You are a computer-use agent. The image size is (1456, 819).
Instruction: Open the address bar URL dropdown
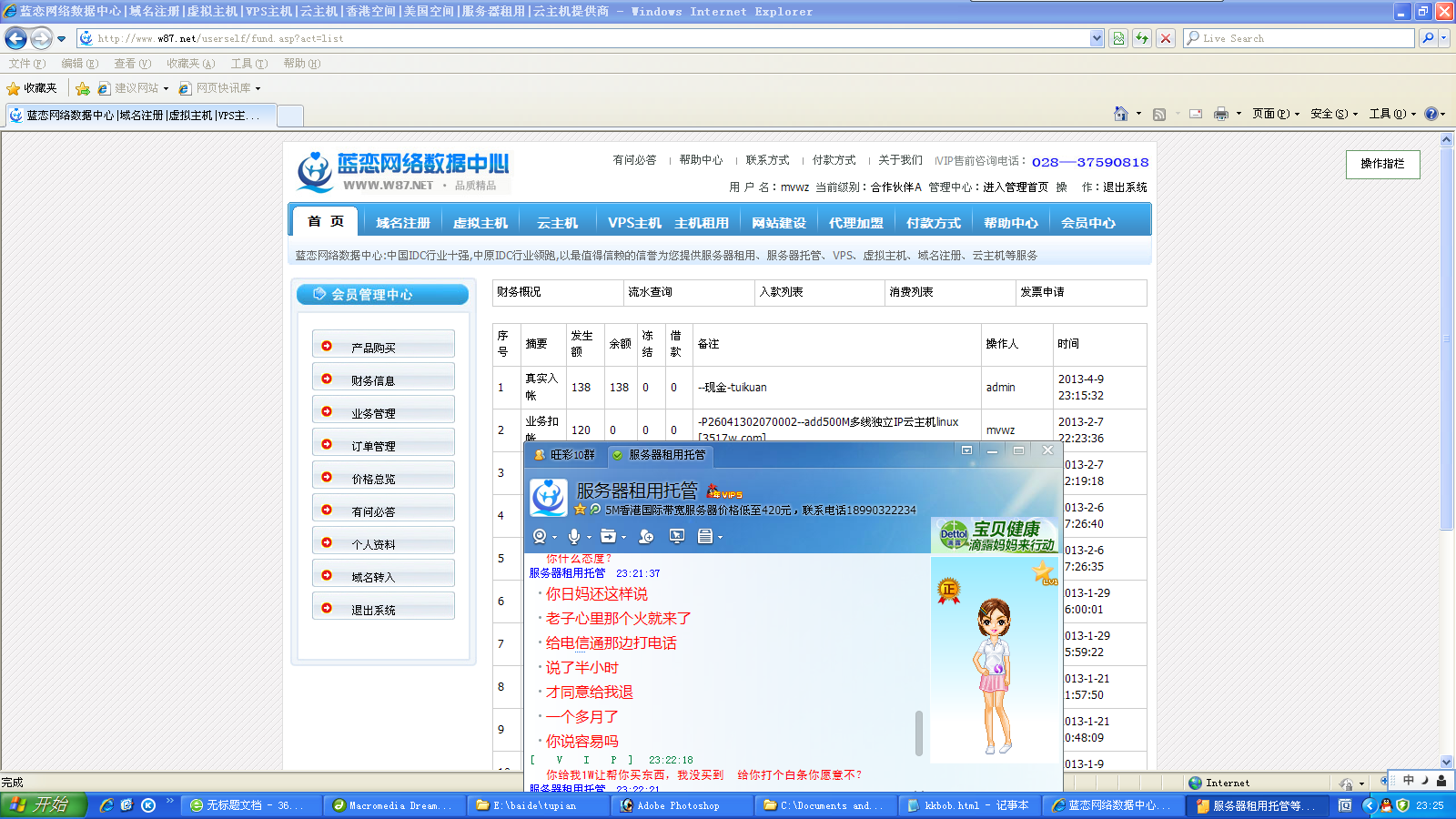coord(1097,38)
